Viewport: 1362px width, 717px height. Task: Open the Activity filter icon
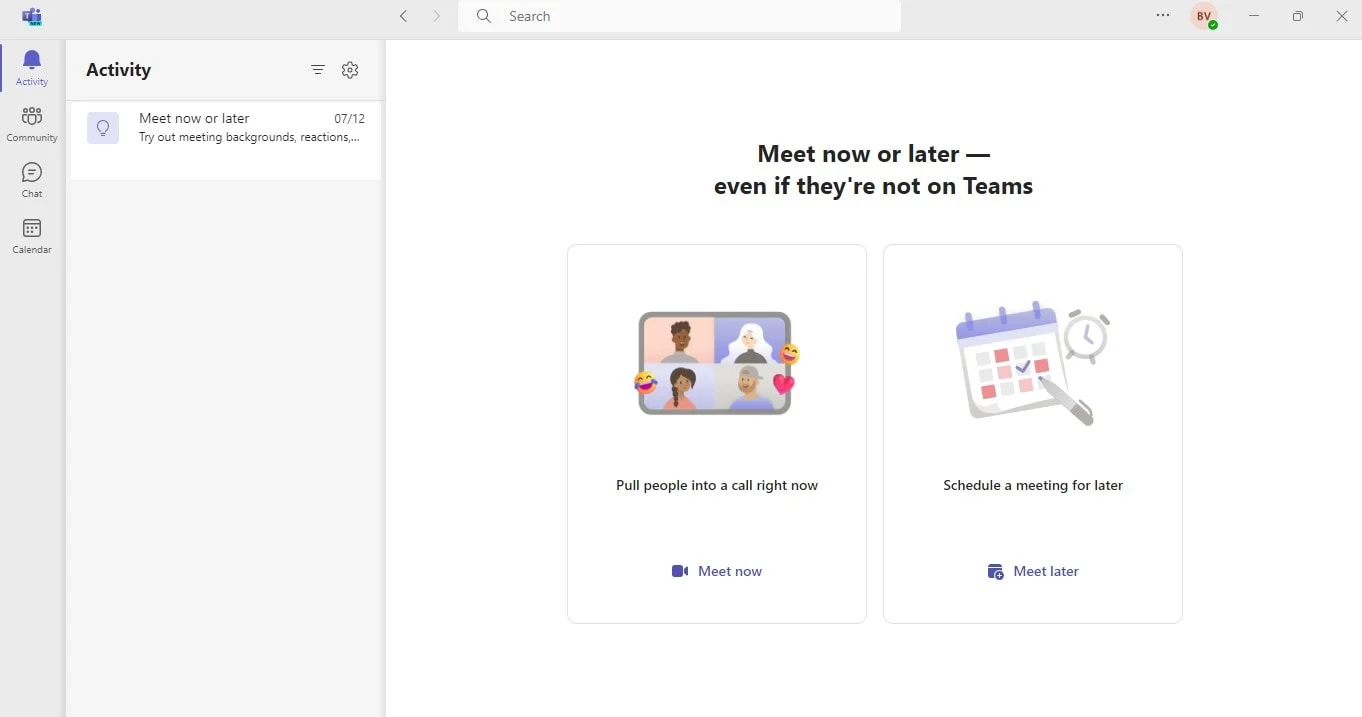(x=318, y=70)
